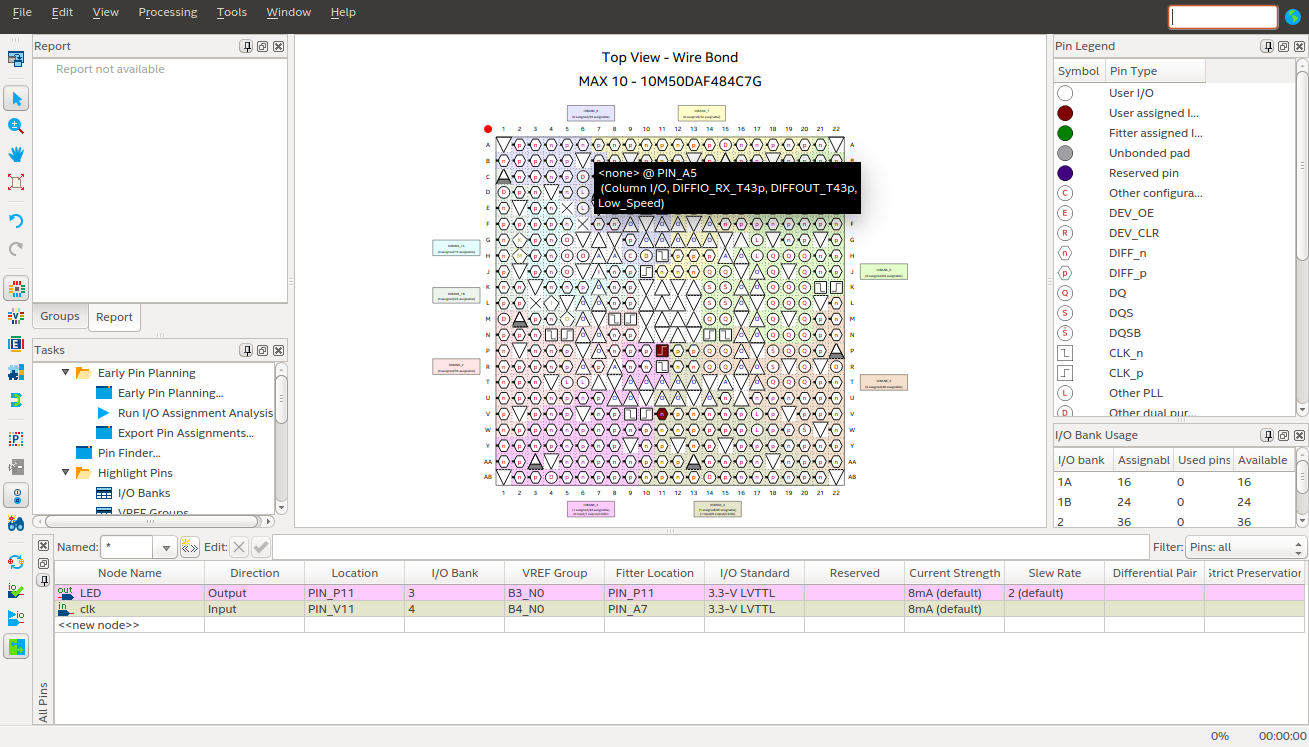Select the Pin Finder... task
Screen dimensions: 1309x747
pyautogui.click(x=129, y=453)
